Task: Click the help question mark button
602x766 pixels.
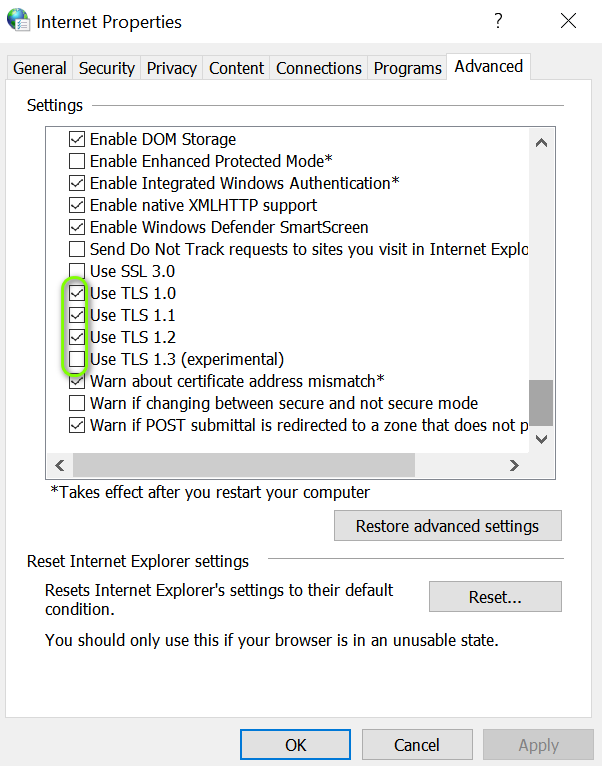Action: (x=498, y=21)
